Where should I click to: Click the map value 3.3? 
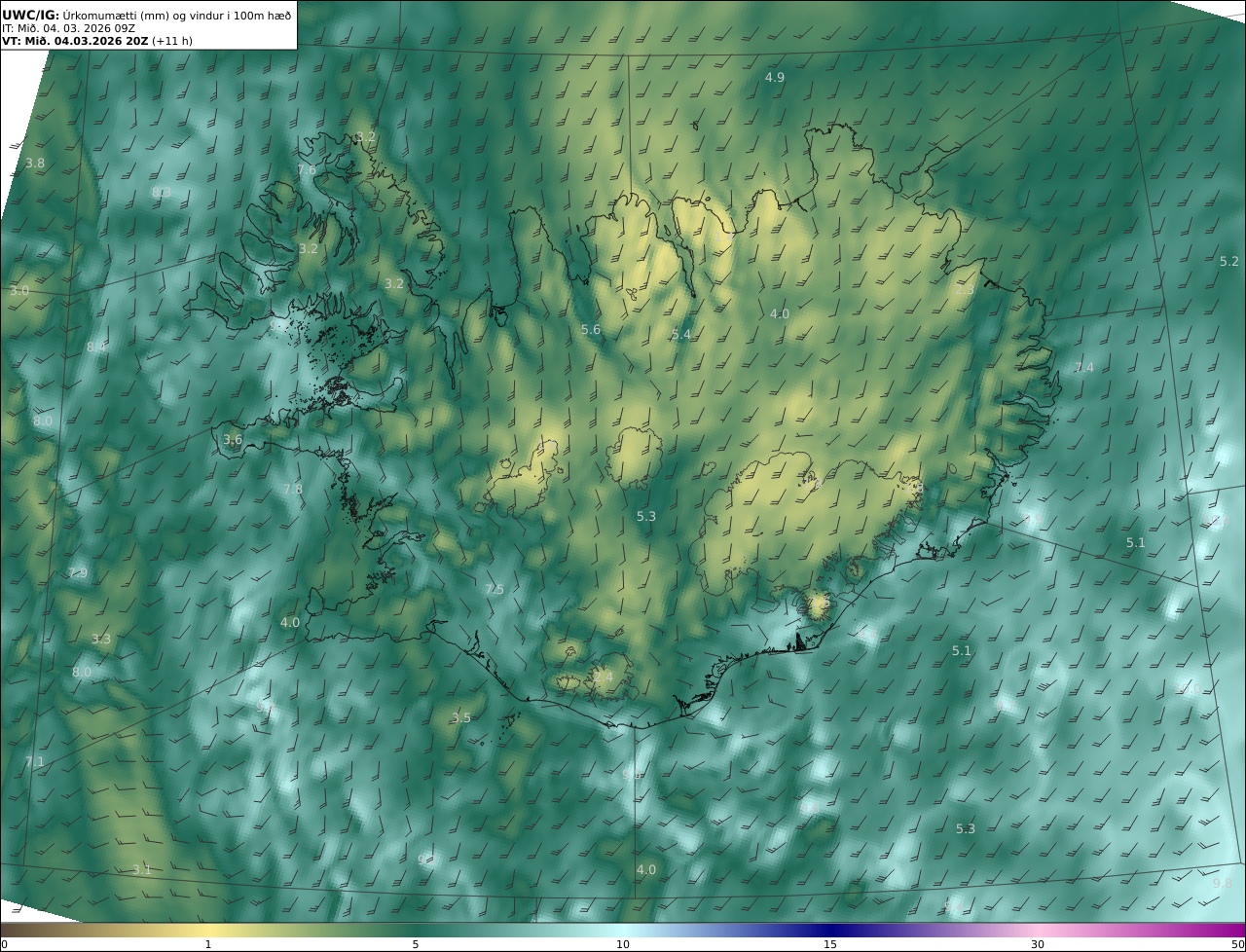coord(101,639)
